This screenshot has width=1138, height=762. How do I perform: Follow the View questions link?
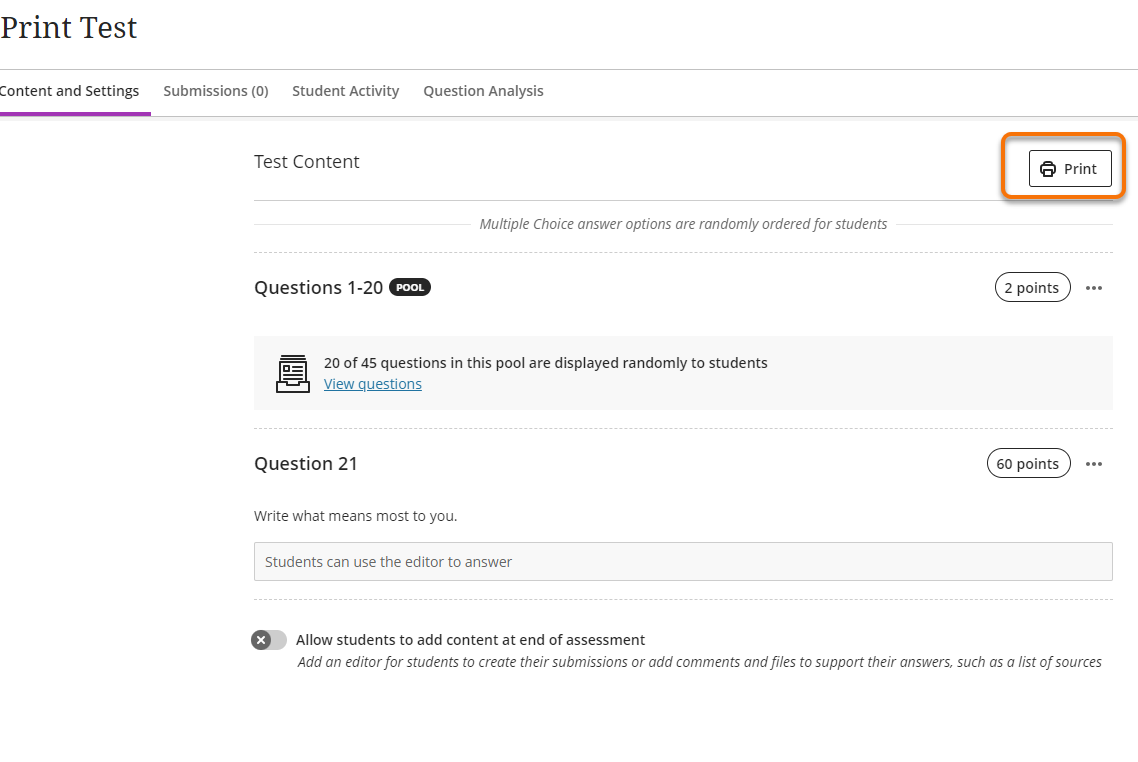click(373, 384)
